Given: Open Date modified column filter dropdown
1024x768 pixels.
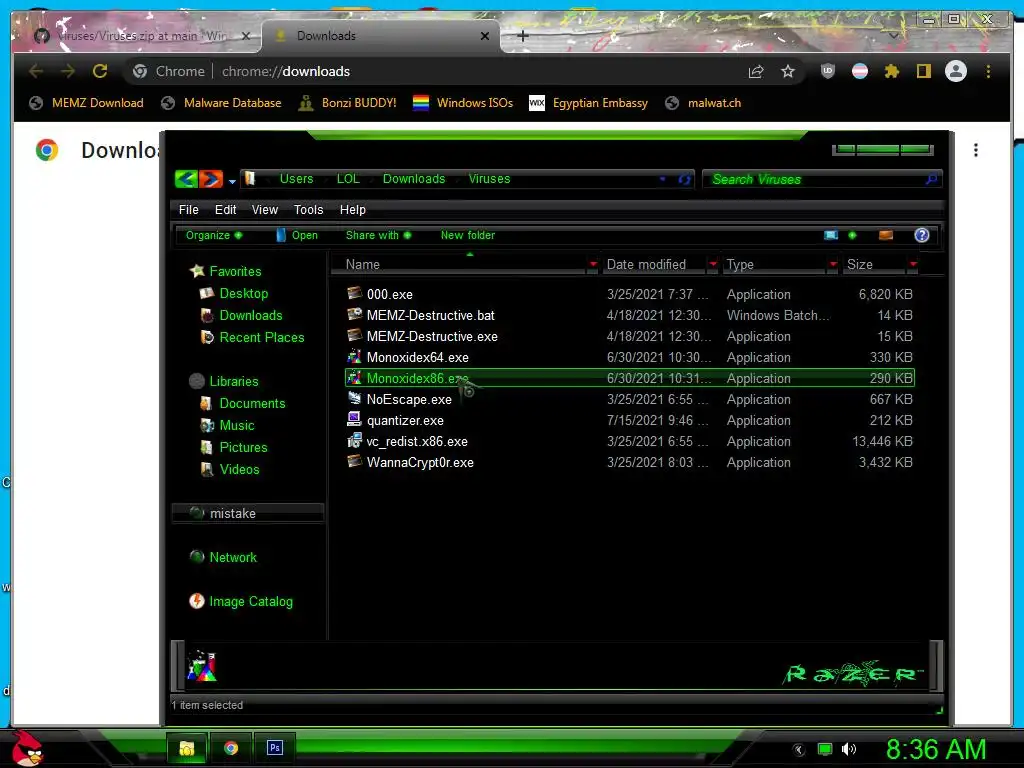Looking at the screenshot, I should [712, 264].
